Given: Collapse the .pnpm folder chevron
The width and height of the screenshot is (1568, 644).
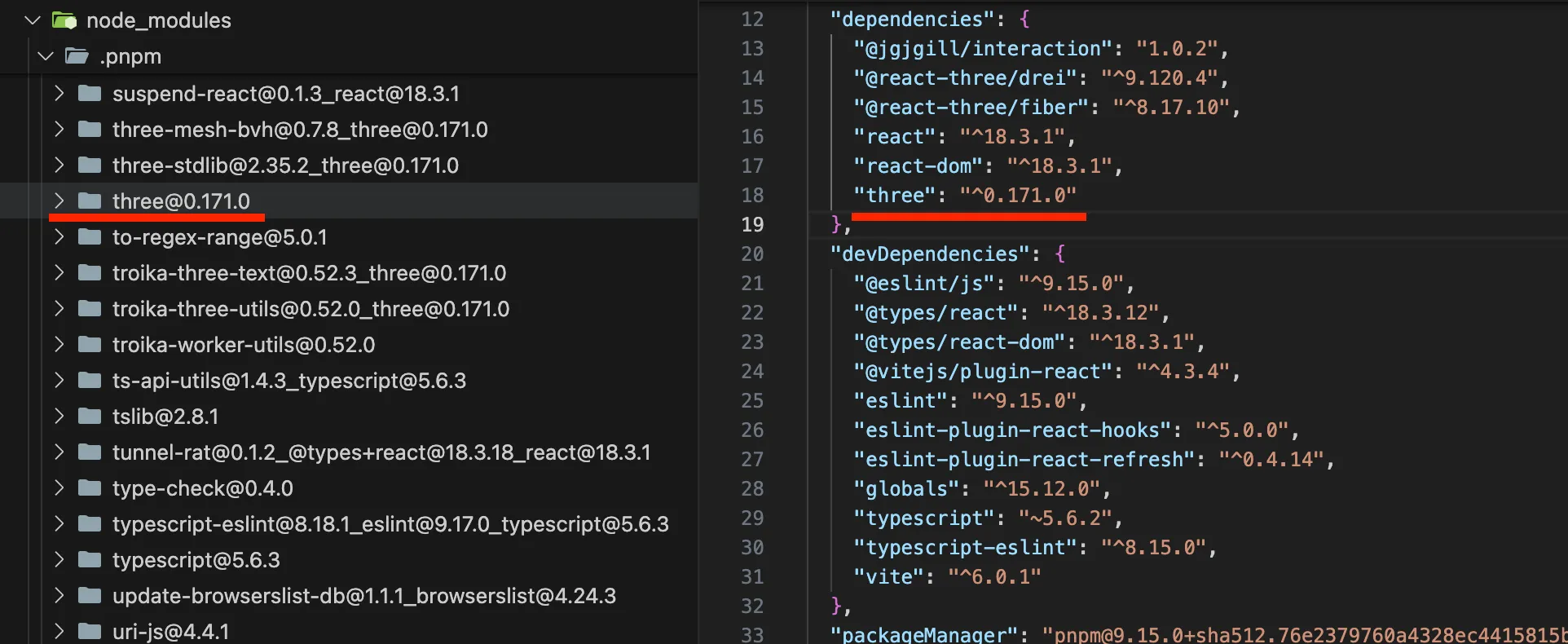Looking at the screenshot, I should (x=46, y=56).
